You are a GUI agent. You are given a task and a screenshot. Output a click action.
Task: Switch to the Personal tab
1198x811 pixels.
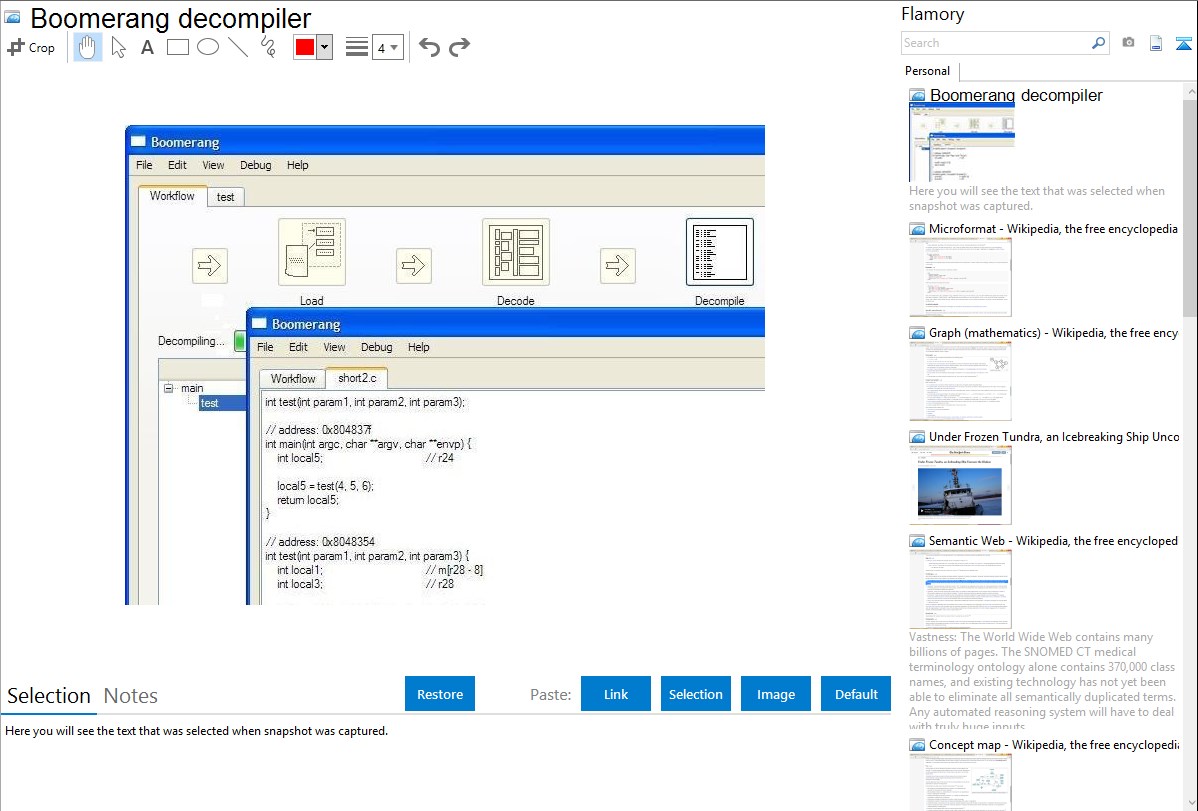click(x=928, y=71)
